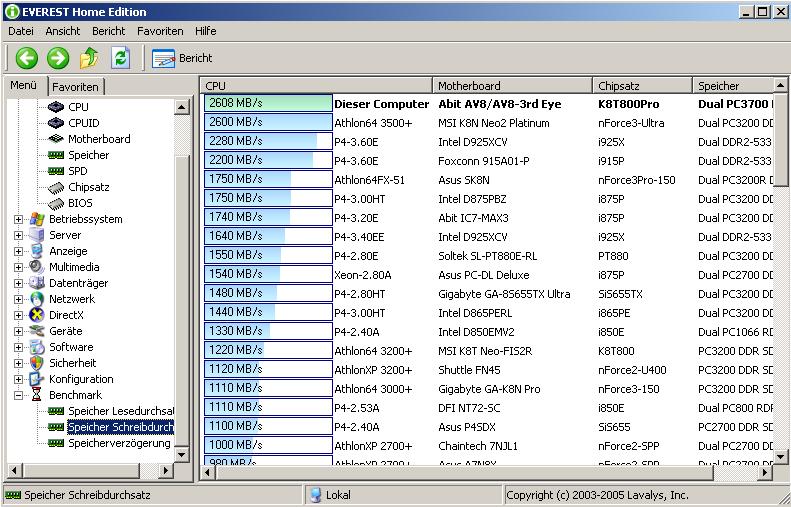Click the Anzeige monitor icon
791x507 pixels.
[x=36, y=251]
